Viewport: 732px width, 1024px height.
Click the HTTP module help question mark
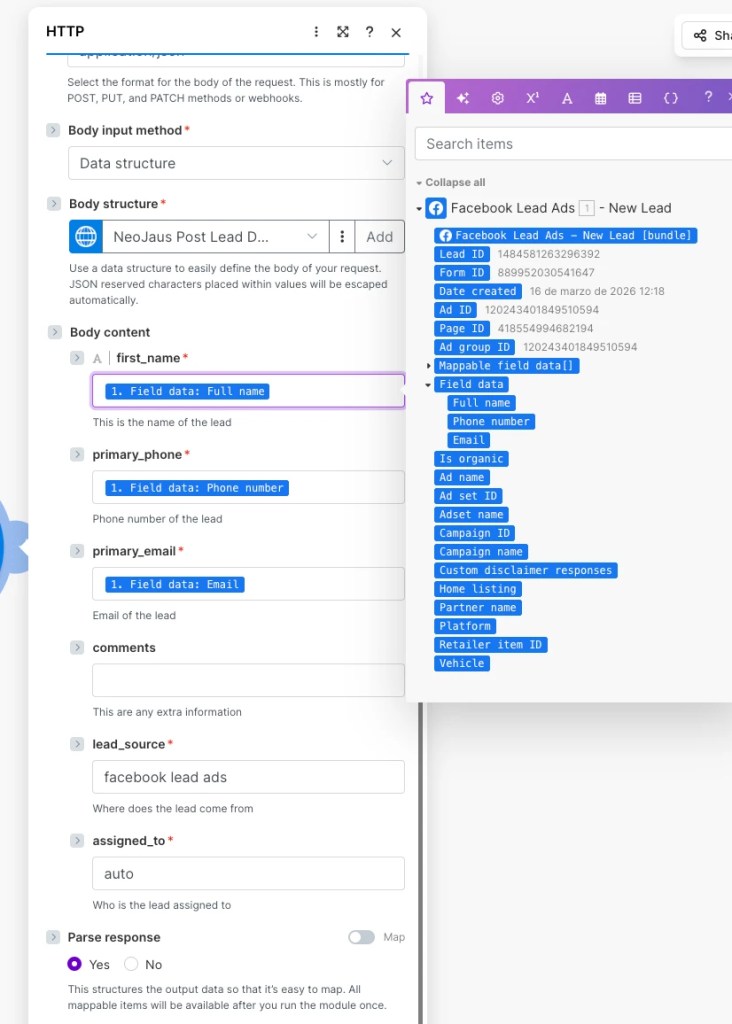tap(370, 32)
